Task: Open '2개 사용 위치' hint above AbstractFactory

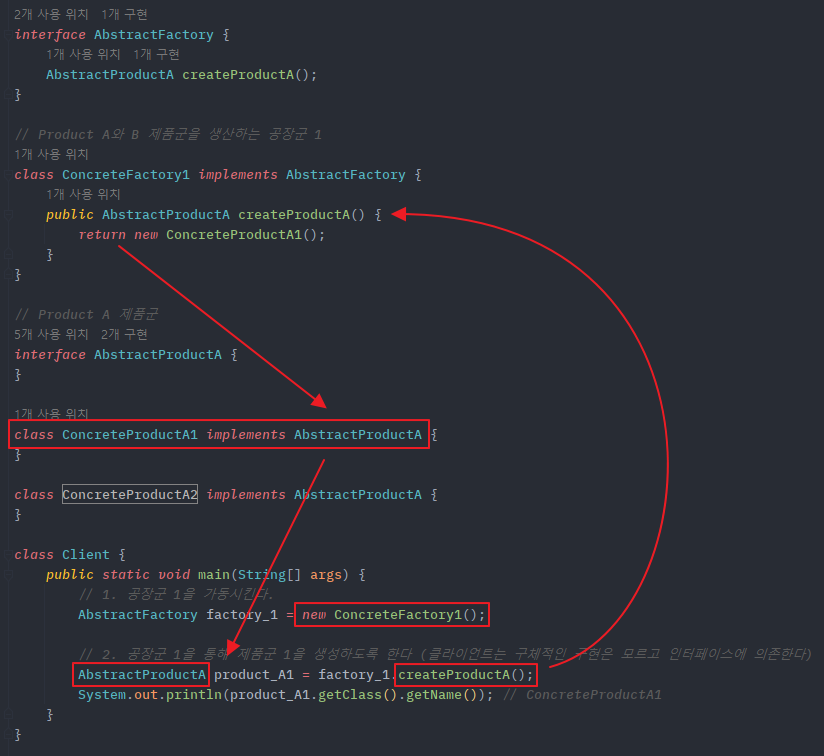Action: coord(51,14)
